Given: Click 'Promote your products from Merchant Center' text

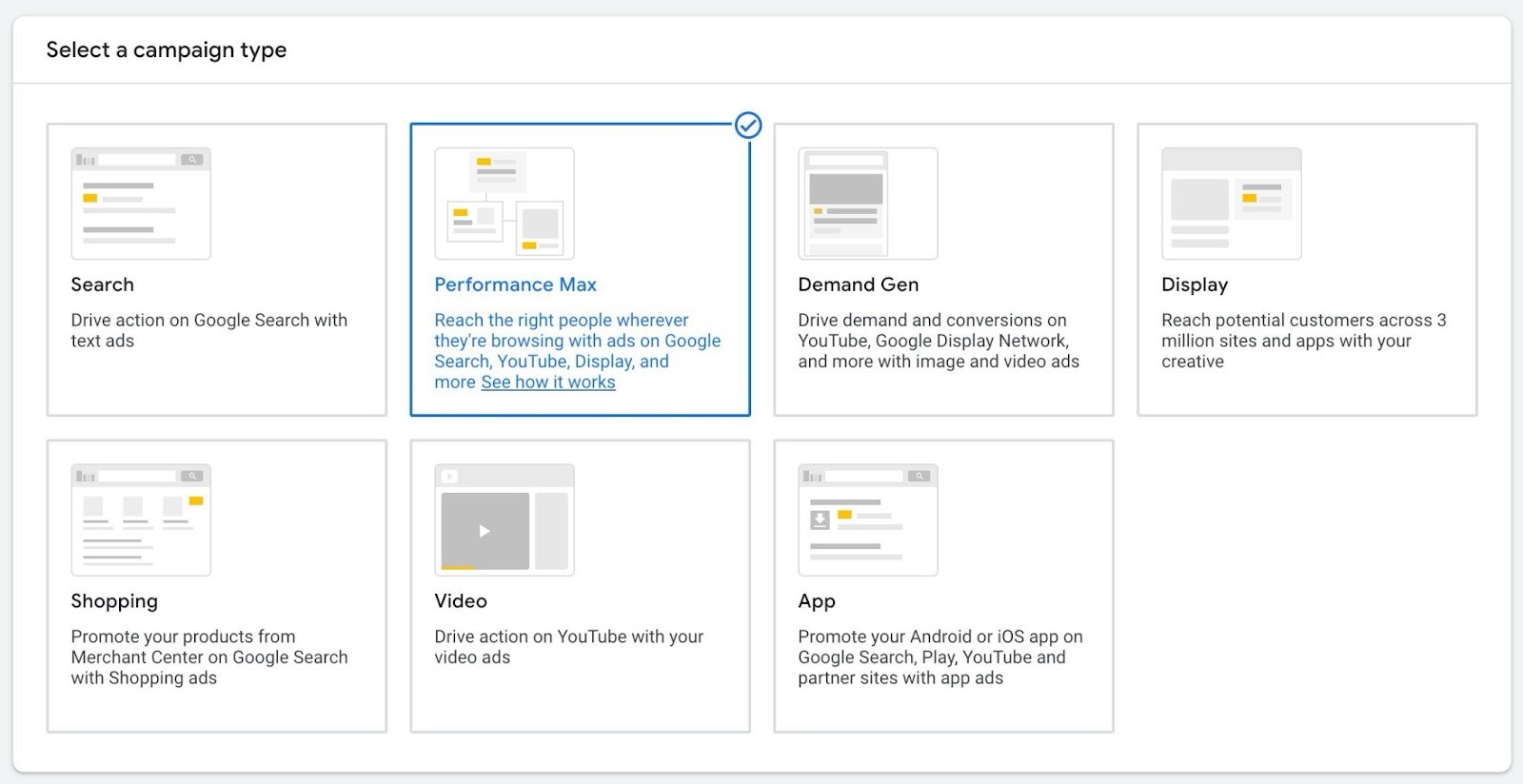Looking at the screenshot, I should click(x=209, y=657).
